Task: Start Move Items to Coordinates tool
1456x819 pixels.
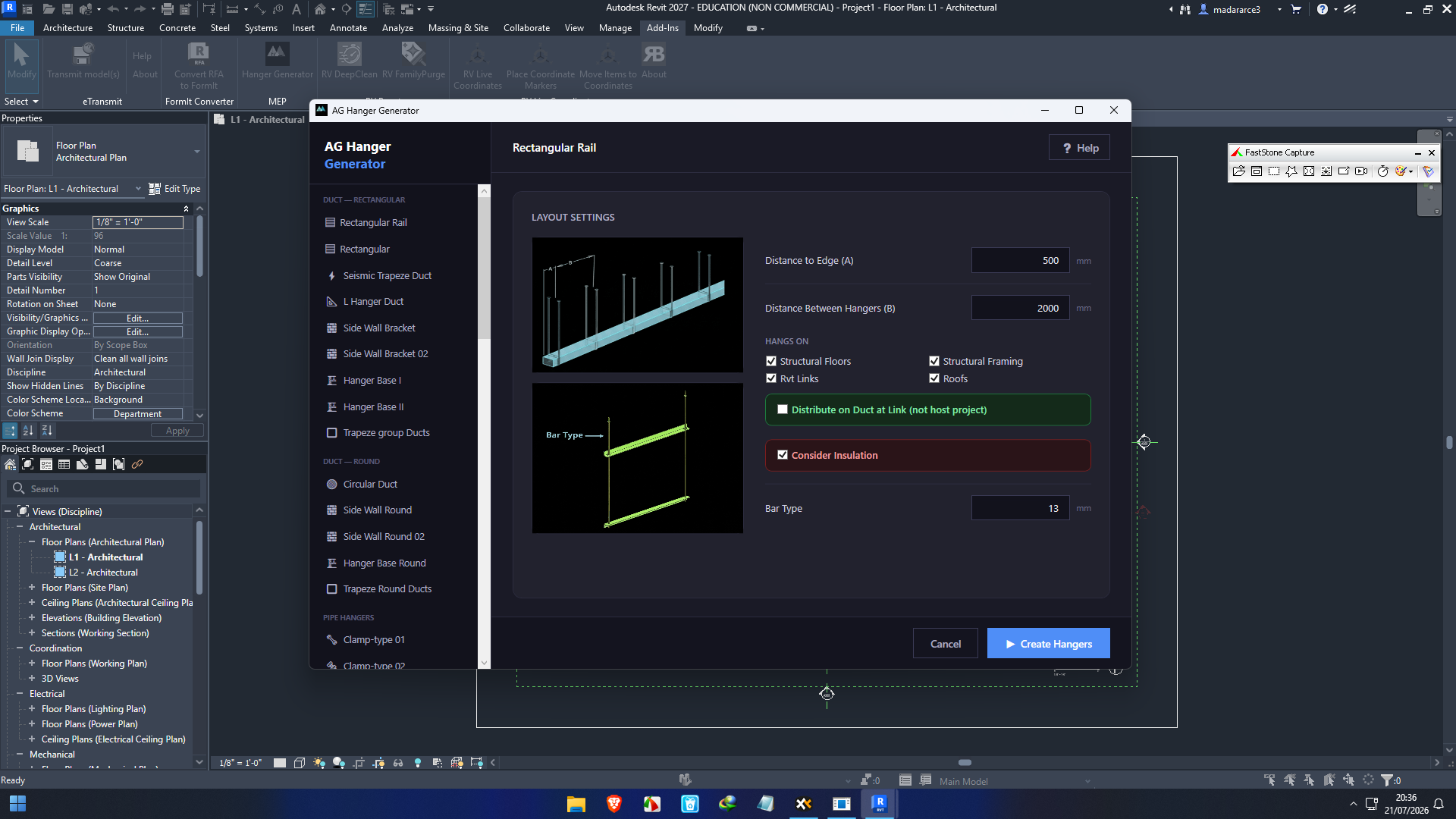Action: click(x=608, y=67)
